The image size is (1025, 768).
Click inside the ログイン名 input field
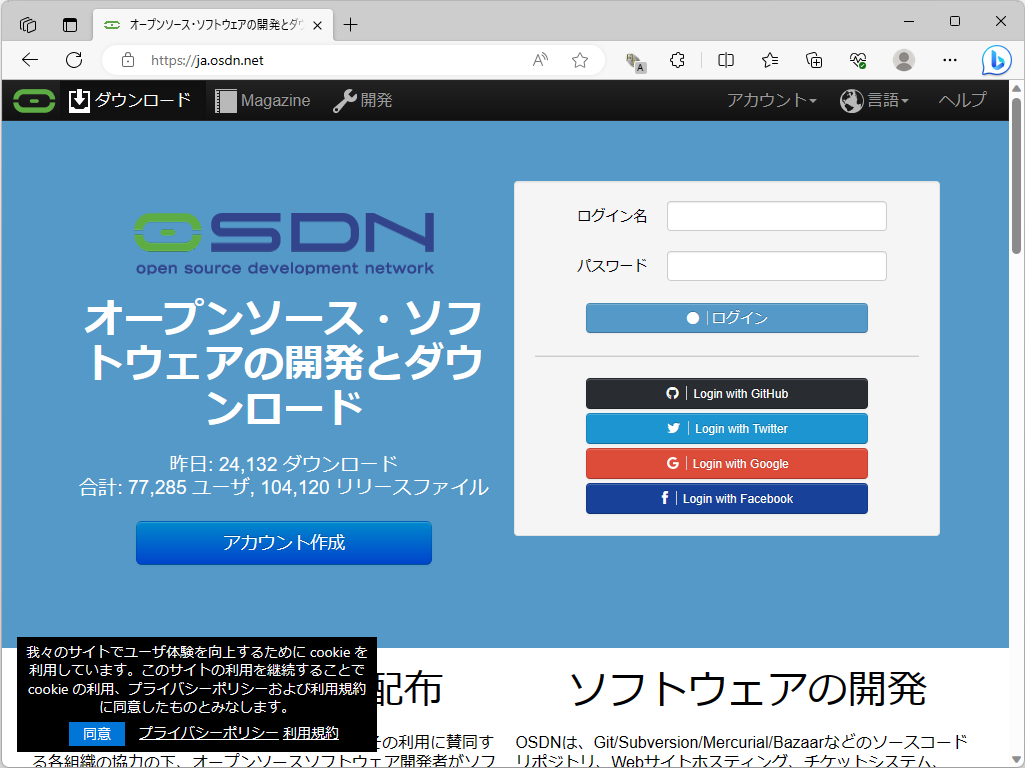pos(776,216)
